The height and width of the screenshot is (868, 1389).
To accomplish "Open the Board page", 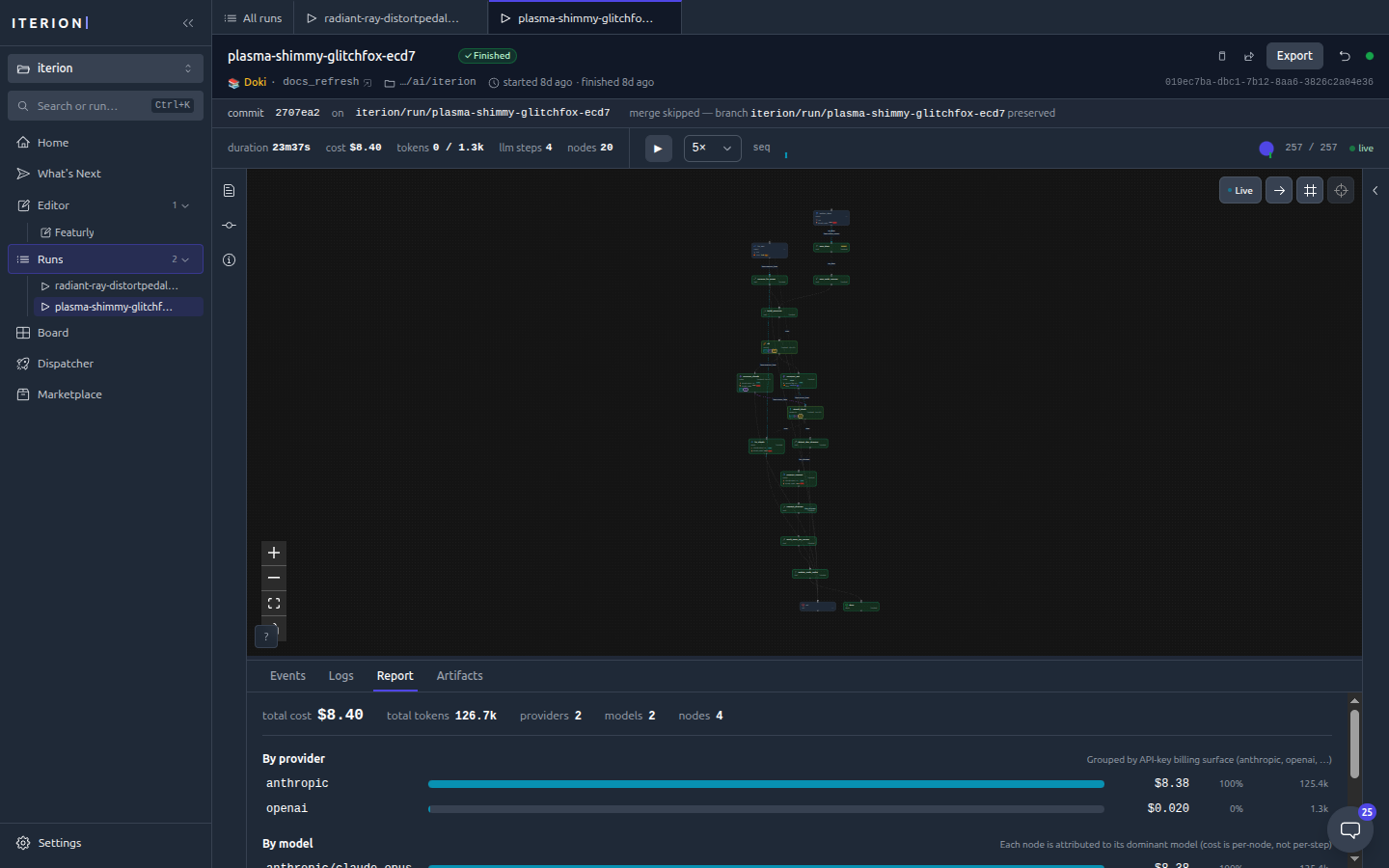I will click(105, 333).
